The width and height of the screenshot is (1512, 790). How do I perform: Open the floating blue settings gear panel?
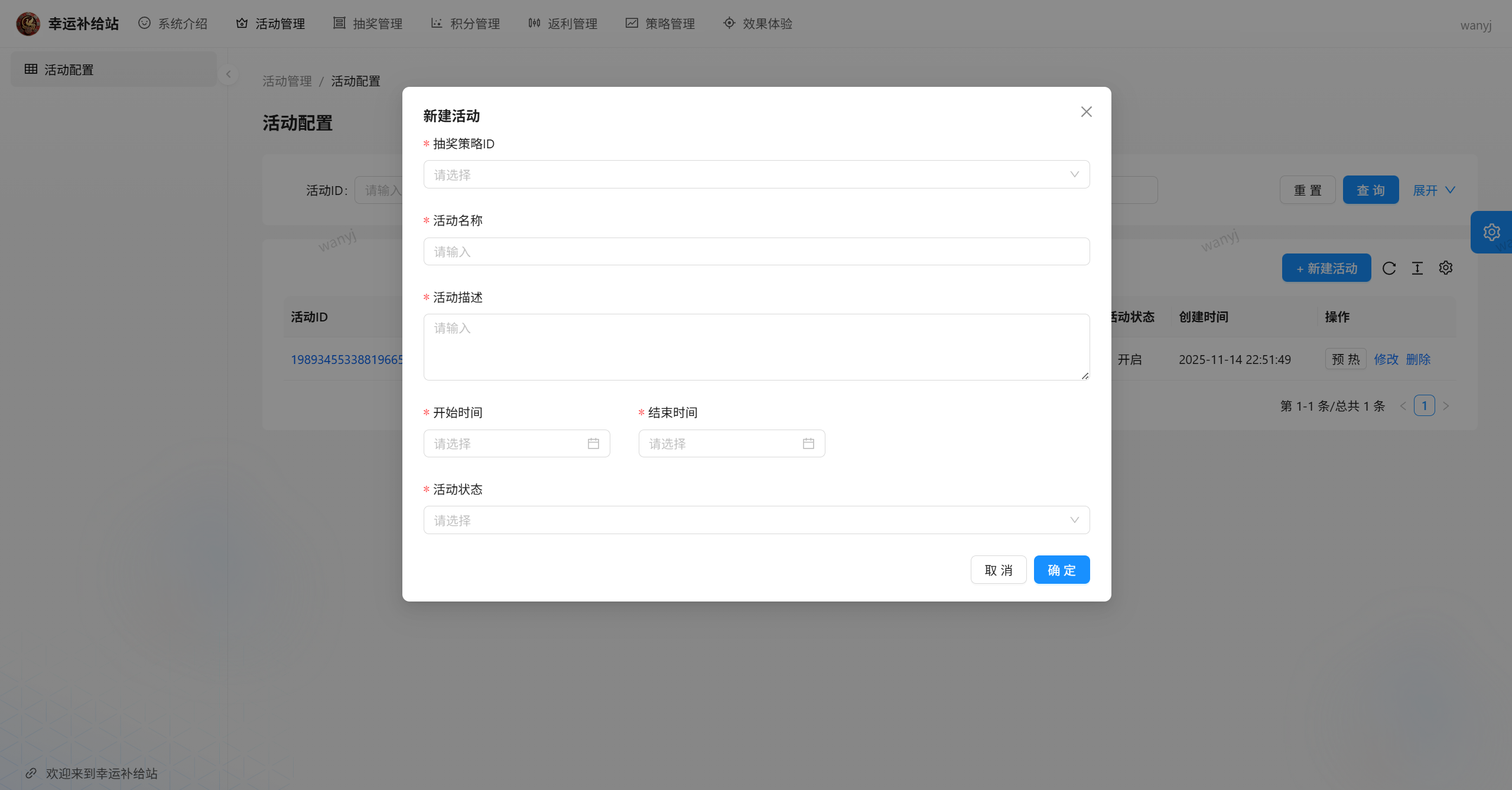(1491, 232)
